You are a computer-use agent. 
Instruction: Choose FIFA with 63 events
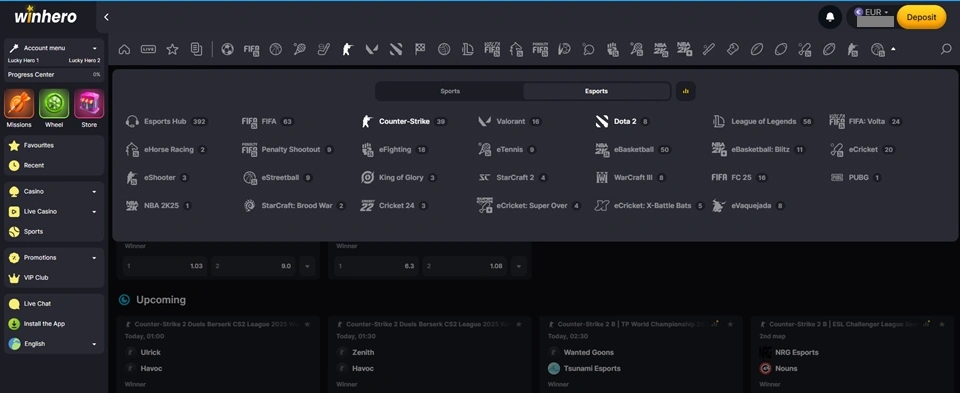tap(268, 122)
